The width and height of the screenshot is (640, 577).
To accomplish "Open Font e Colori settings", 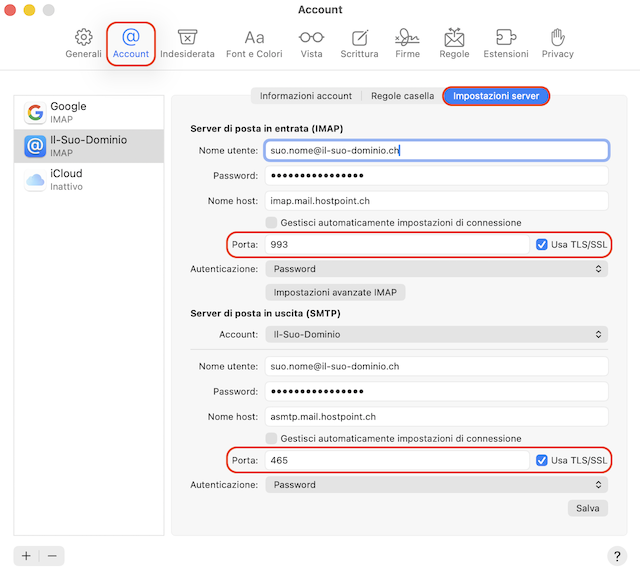I will [x=254, y=43].
